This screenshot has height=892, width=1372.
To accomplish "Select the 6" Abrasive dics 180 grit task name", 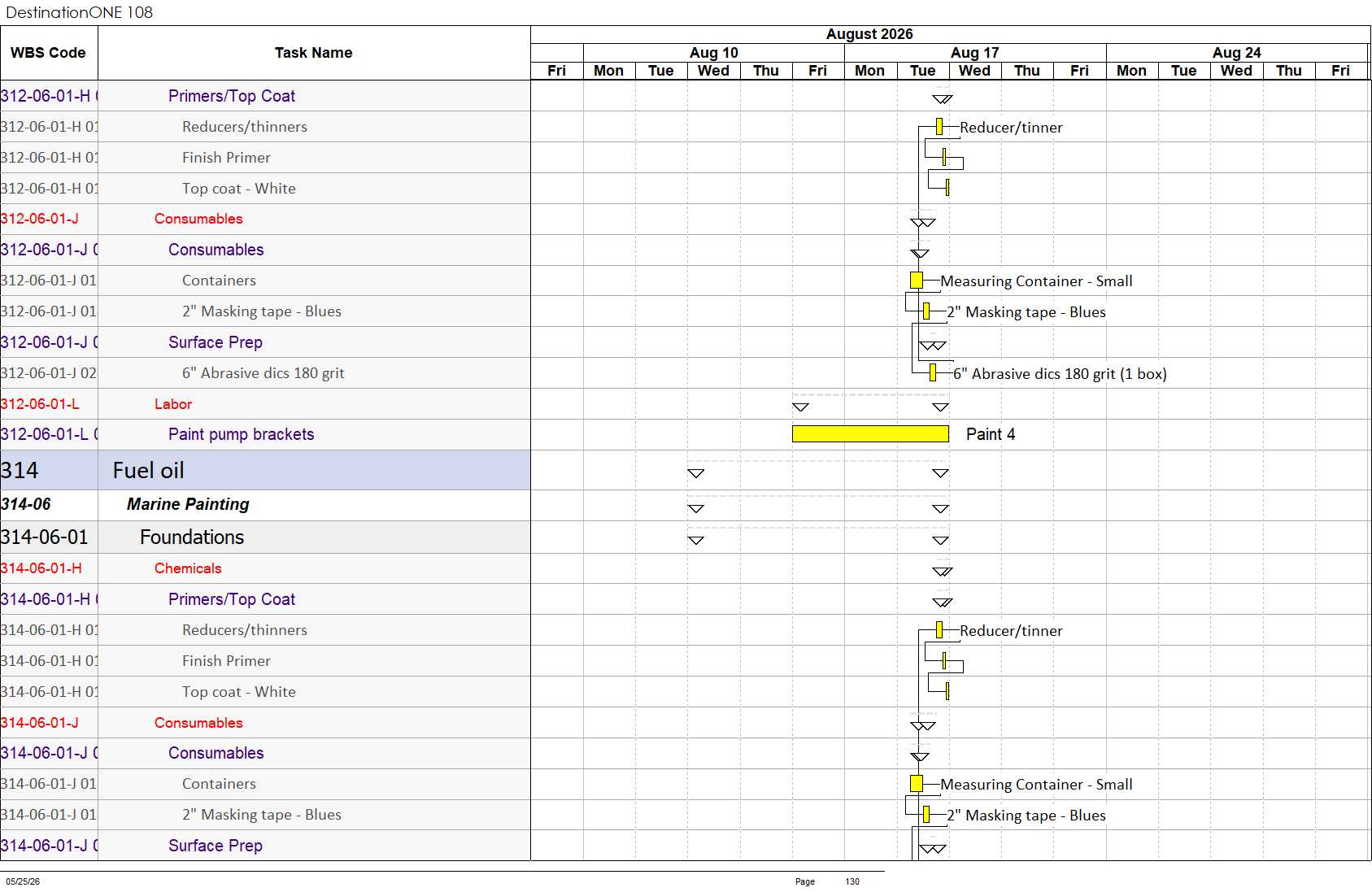I will pyautogui.click(x=263, y=373).
